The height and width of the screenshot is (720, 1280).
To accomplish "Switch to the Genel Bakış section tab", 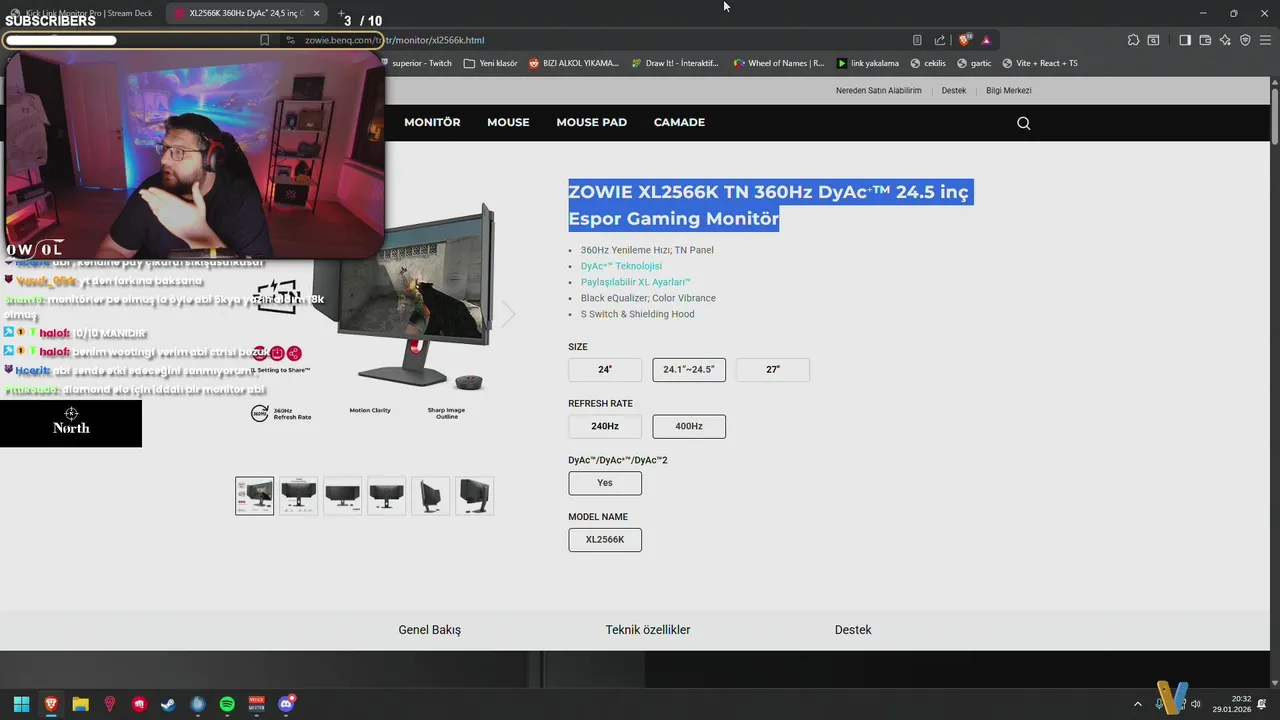I will tap(430, 630).
